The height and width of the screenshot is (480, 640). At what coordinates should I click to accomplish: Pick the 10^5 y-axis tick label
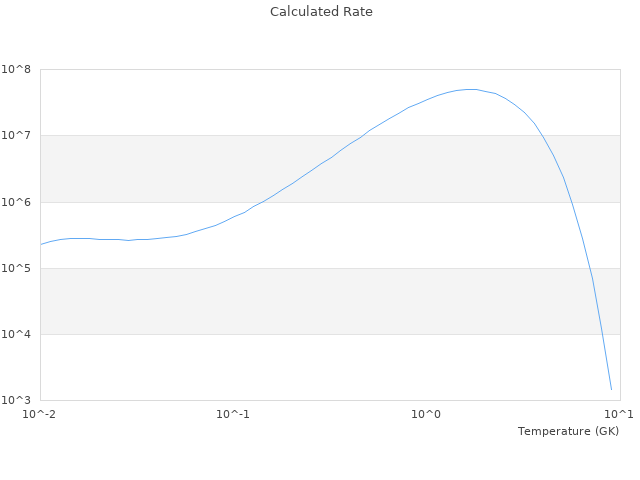click(x=16, y=268)
